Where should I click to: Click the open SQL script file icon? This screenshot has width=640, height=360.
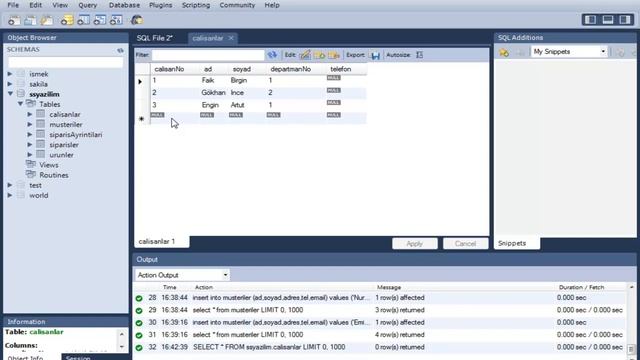(x=30, y=20)
